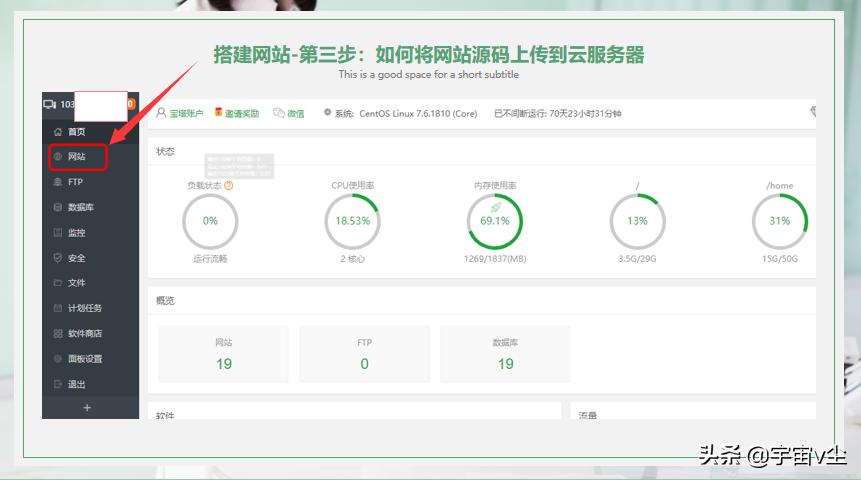Open the 软件商店 software store item
861x480 pixels.
click(x=90, y=333)
